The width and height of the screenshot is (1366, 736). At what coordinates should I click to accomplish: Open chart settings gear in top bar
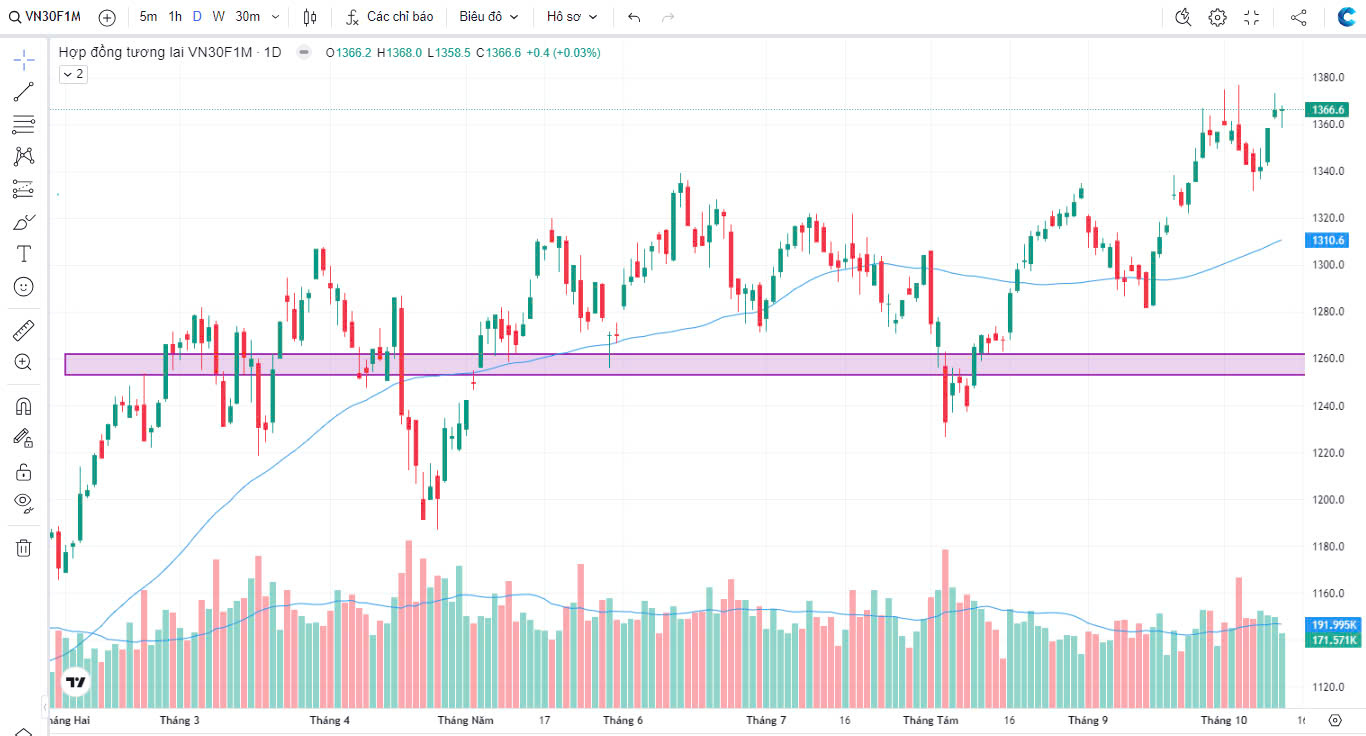click(1217, 17)
